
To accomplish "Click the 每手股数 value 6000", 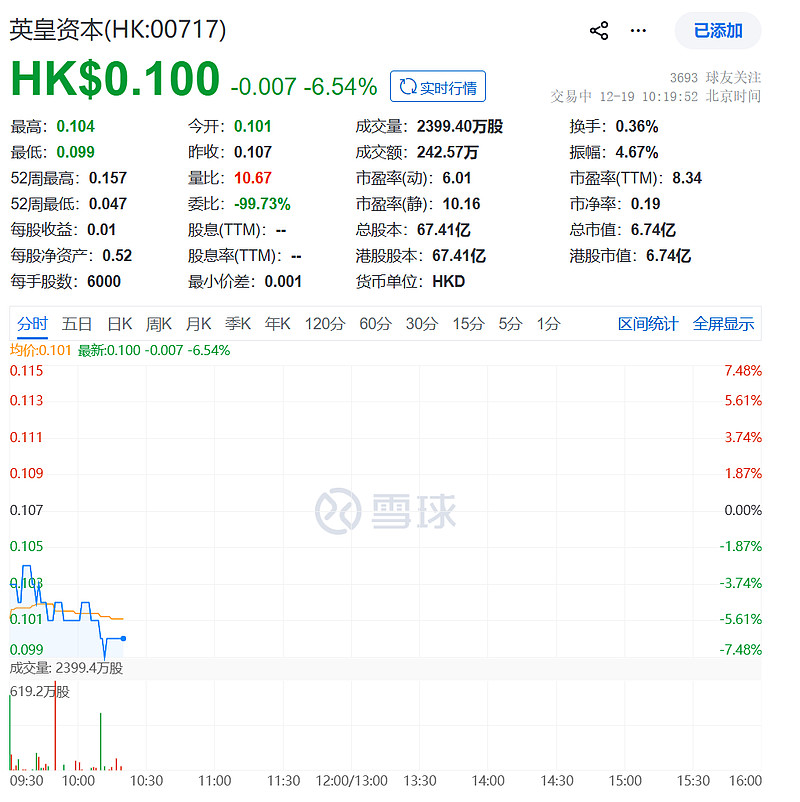I will coord(104,281).
